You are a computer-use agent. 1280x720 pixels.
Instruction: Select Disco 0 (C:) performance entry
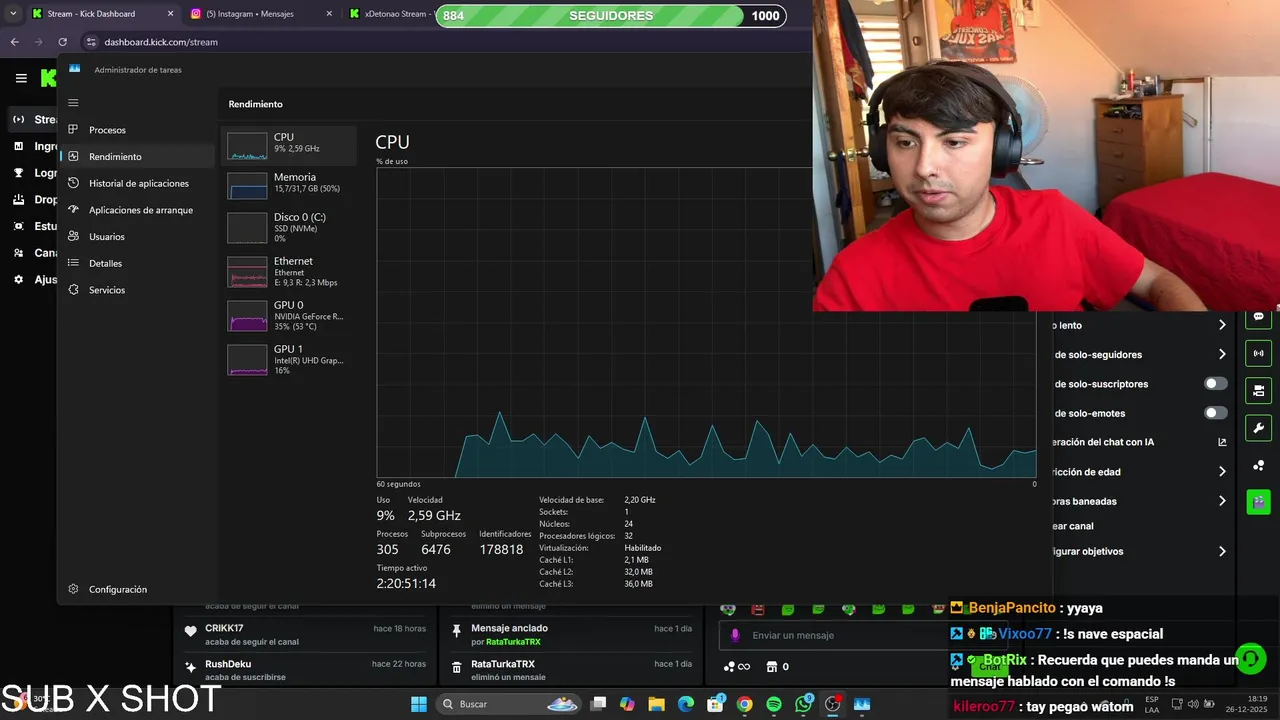click(x=289, y=227)
